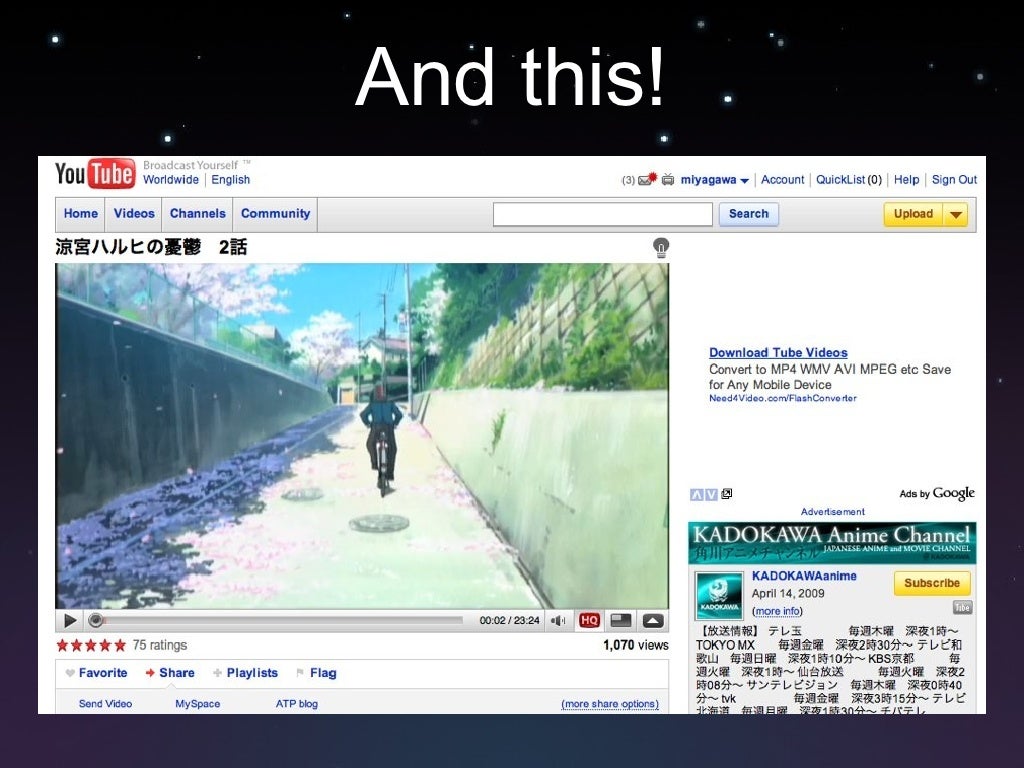Click the ad next arrow icon

(711, 494)
